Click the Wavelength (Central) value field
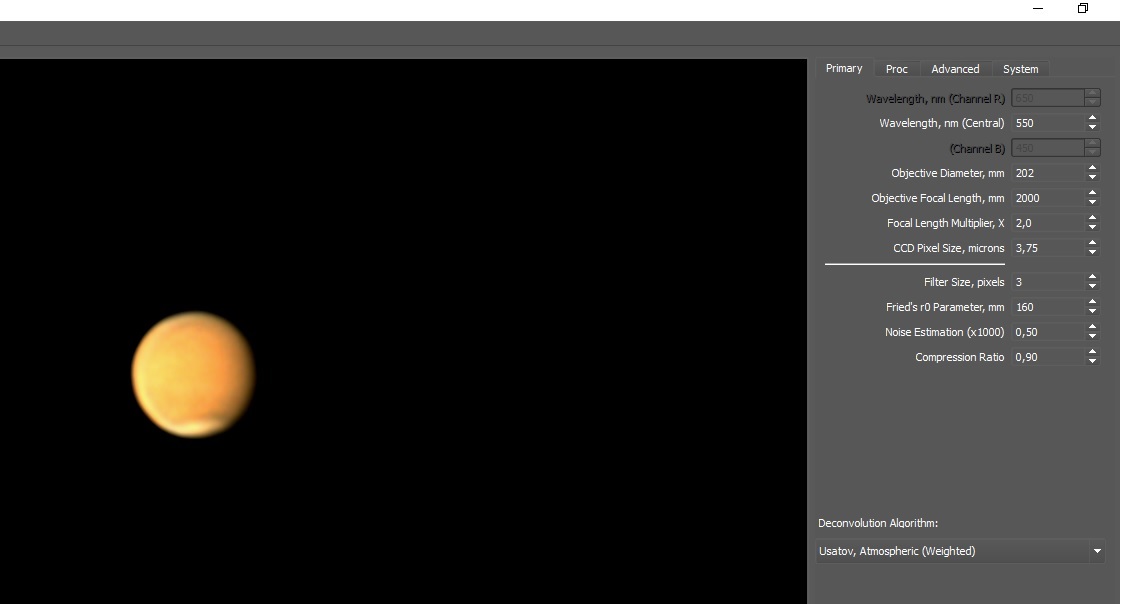 click(1047, 123)
